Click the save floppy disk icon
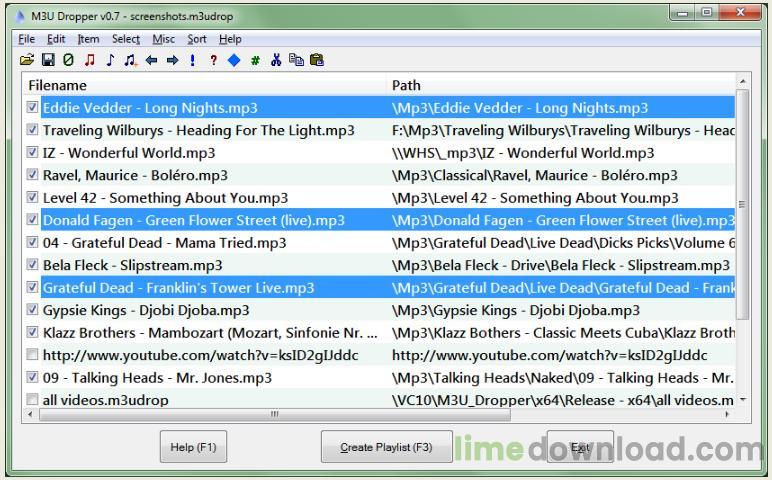This screenshot has width=772, height=480. pyautogui.click(x=47, y=60)
